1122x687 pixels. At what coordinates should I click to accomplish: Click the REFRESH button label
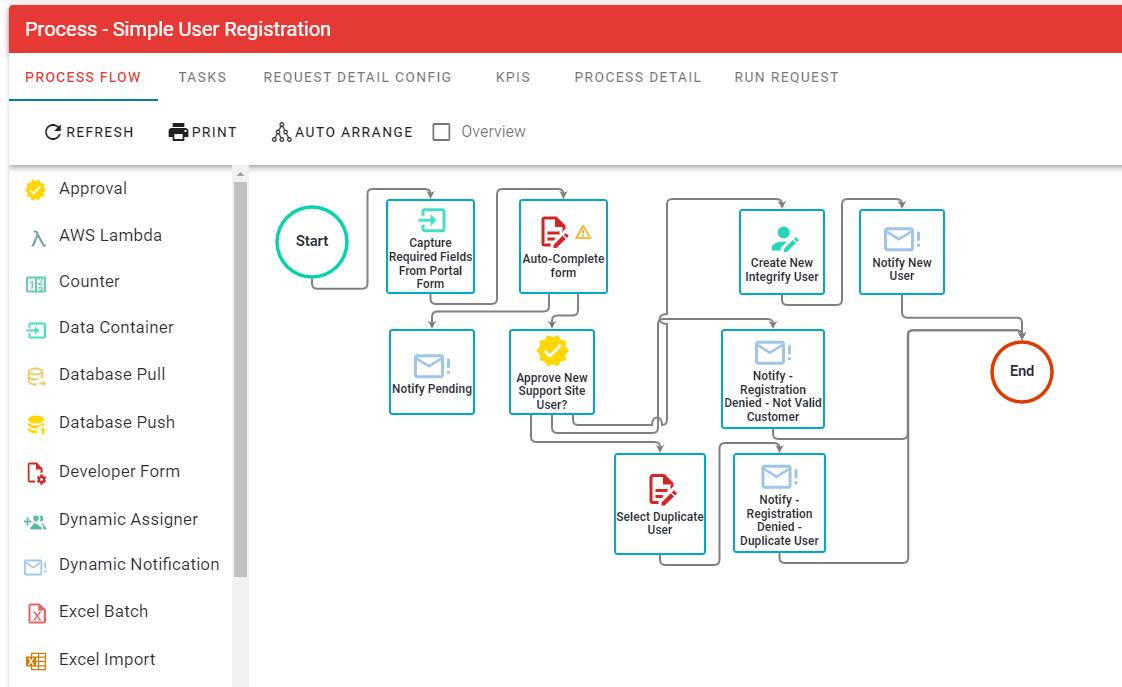[x=99, y=132]
